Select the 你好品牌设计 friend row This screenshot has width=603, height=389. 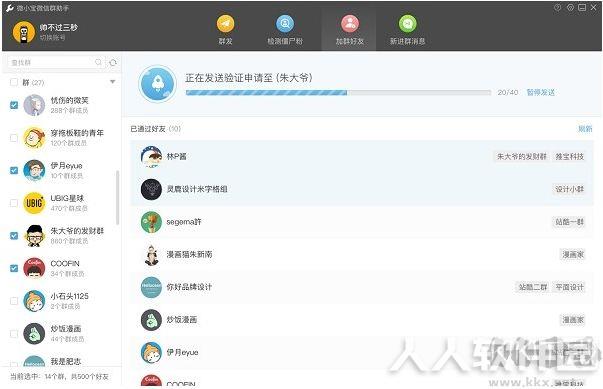coord(362,287)
